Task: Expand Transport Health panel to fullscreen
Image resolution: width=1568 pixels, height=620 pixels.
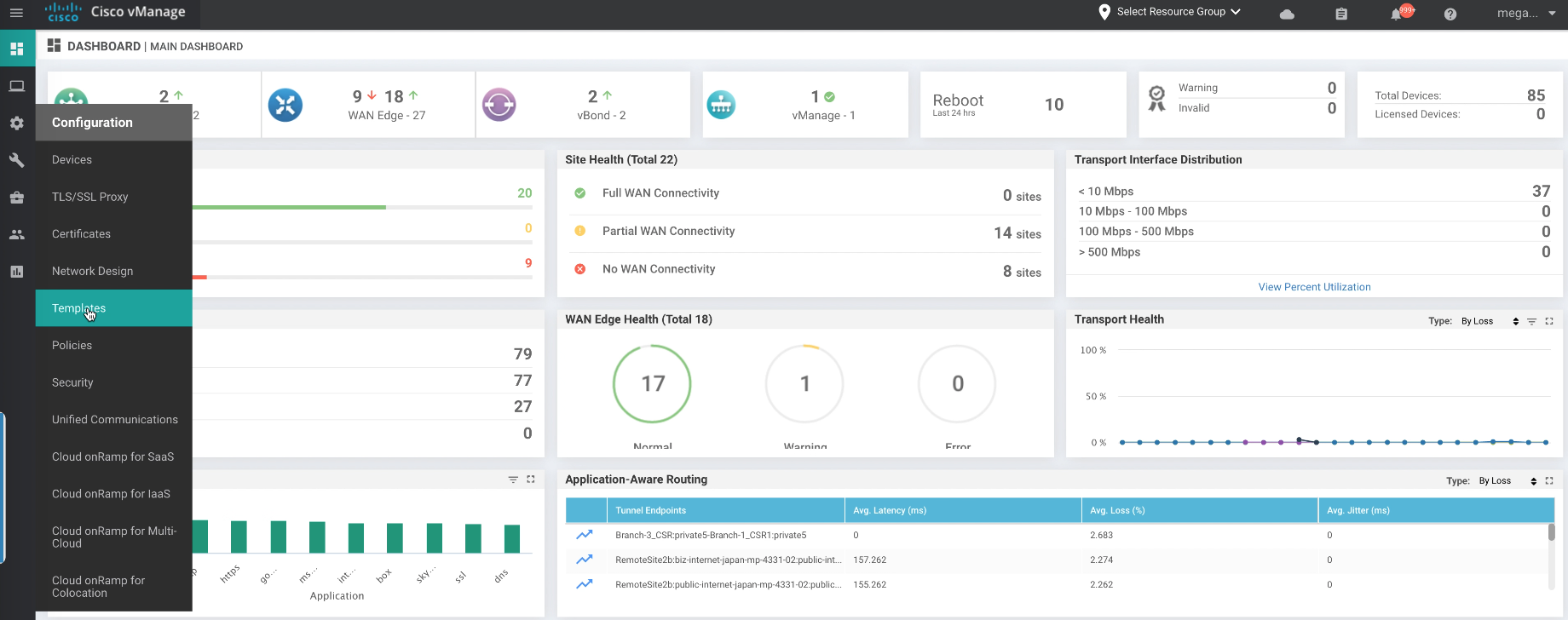Action: 1549,321
